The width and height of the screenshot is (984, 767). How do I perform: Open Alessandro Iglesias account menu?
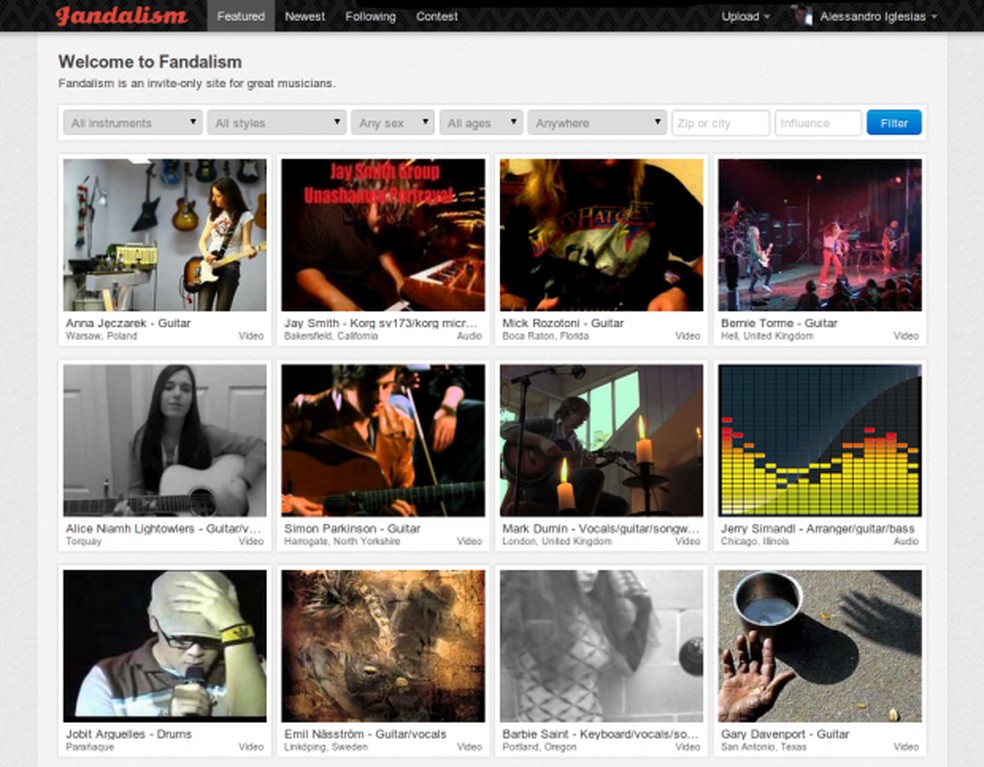878,16
